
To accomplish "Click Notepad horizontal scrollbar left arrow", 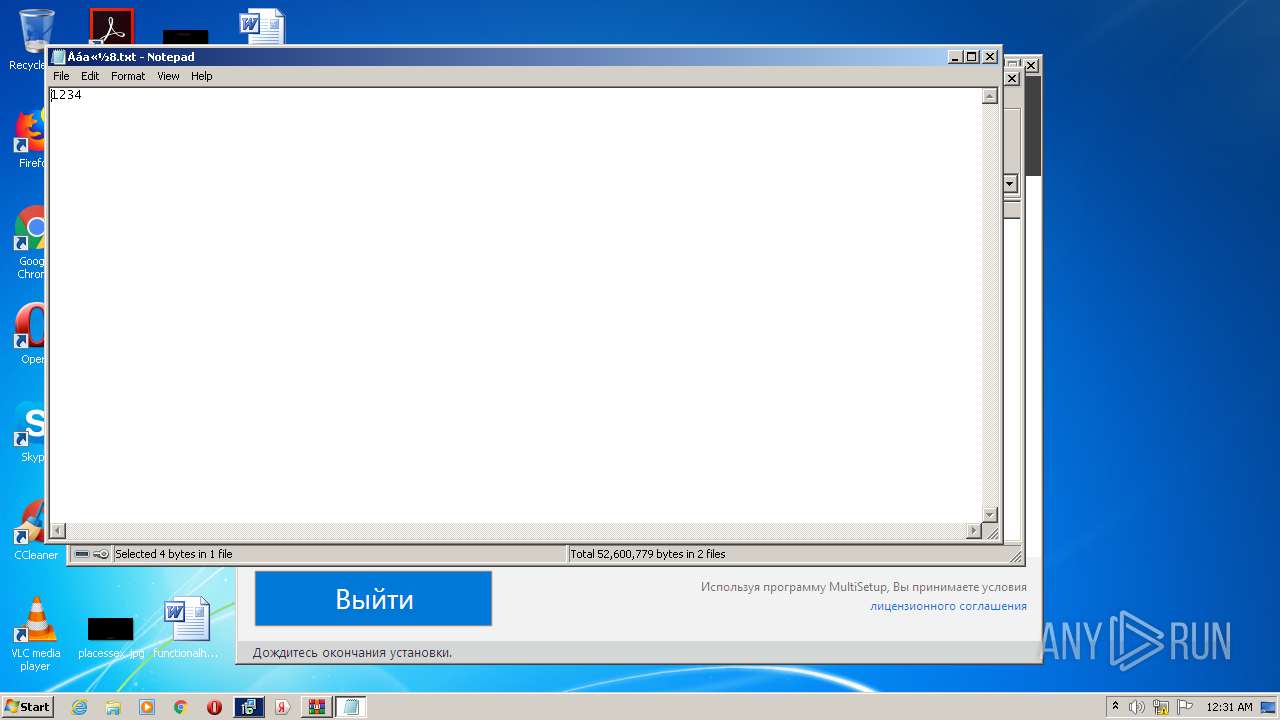I will pos(58,531).
